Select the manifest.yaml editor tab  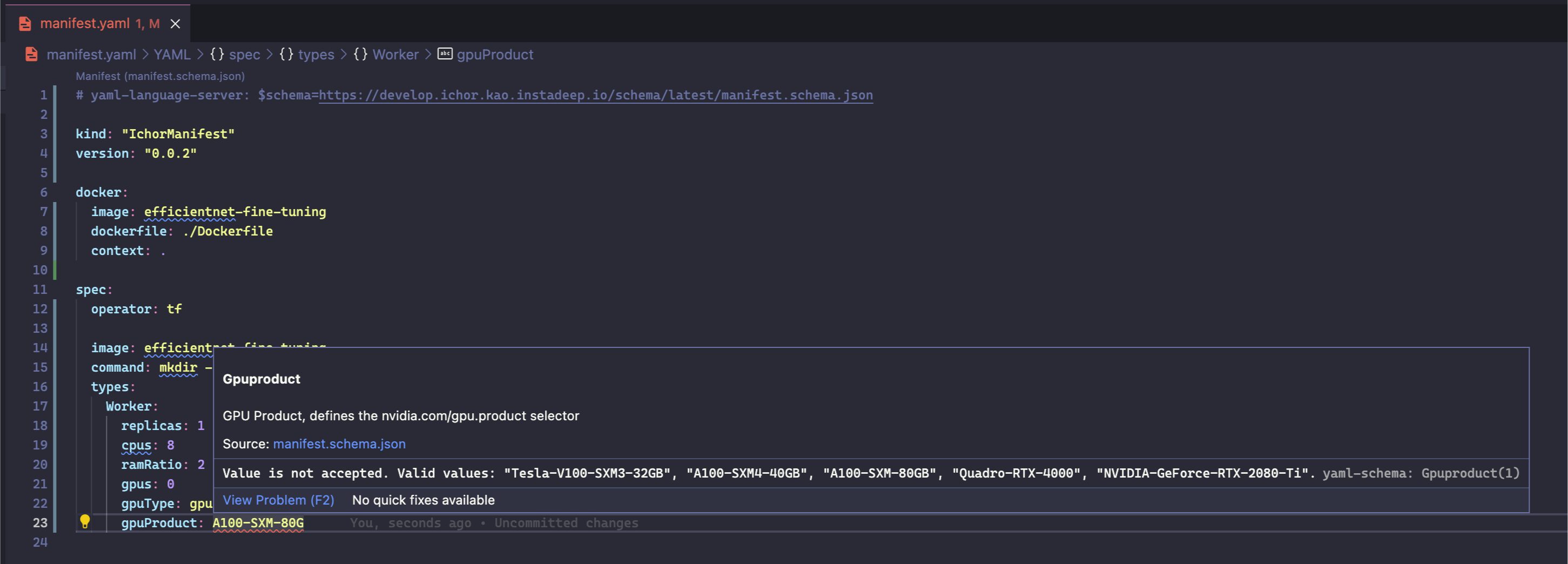98,24
